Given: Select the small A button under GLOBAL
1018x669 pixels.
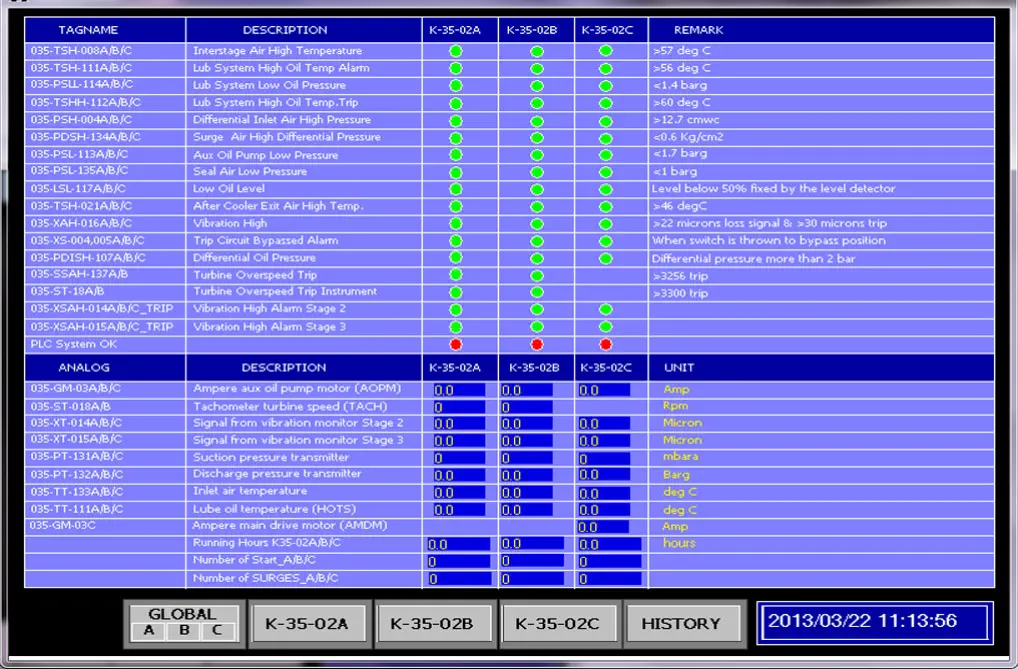Looking at the screenshot, I should coord(149,631).
